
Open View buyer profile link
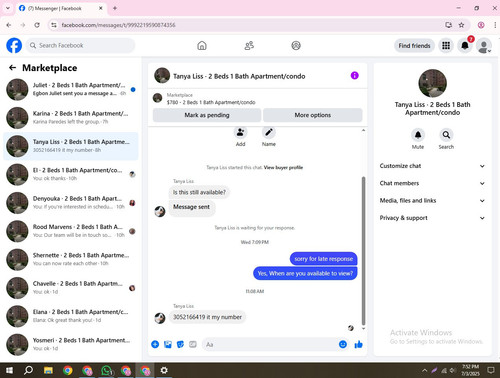pyautogui.click(x=283, y=167)
